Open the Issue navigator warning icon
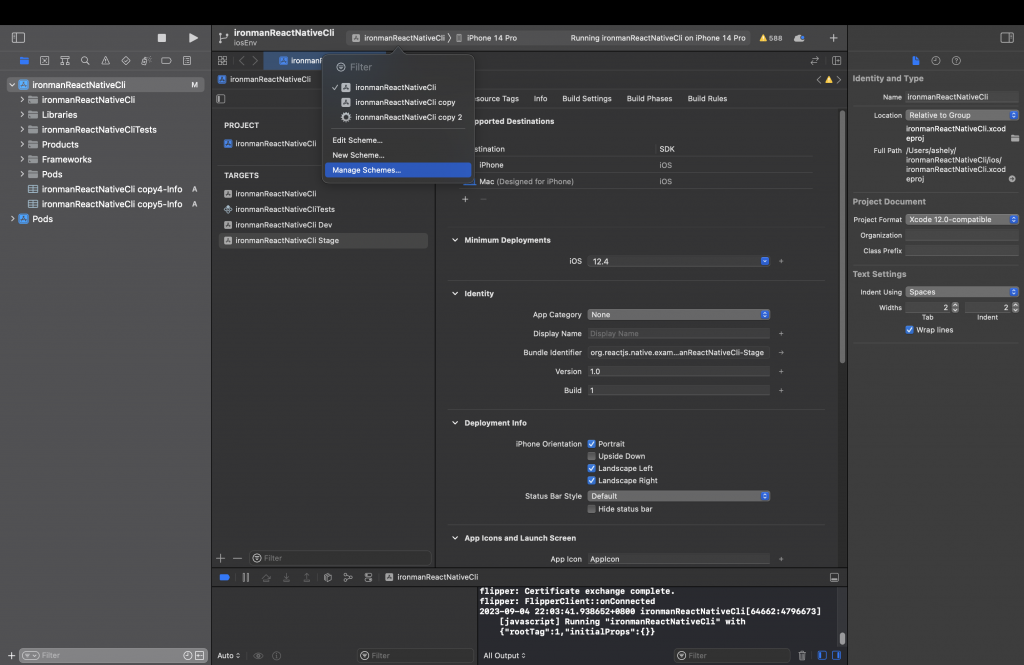 pos(105,61)
